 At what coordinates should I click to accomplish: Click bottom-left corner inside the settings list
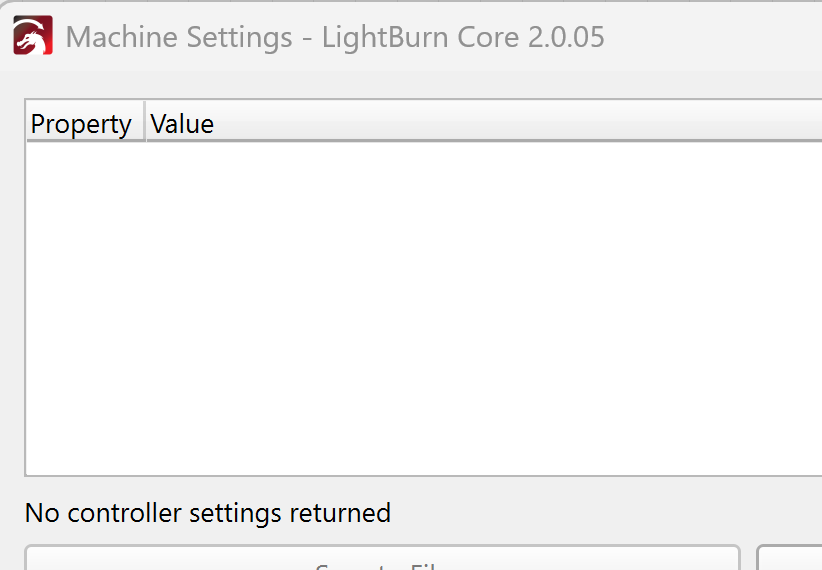pyautogui.click(x=36, y=465)
